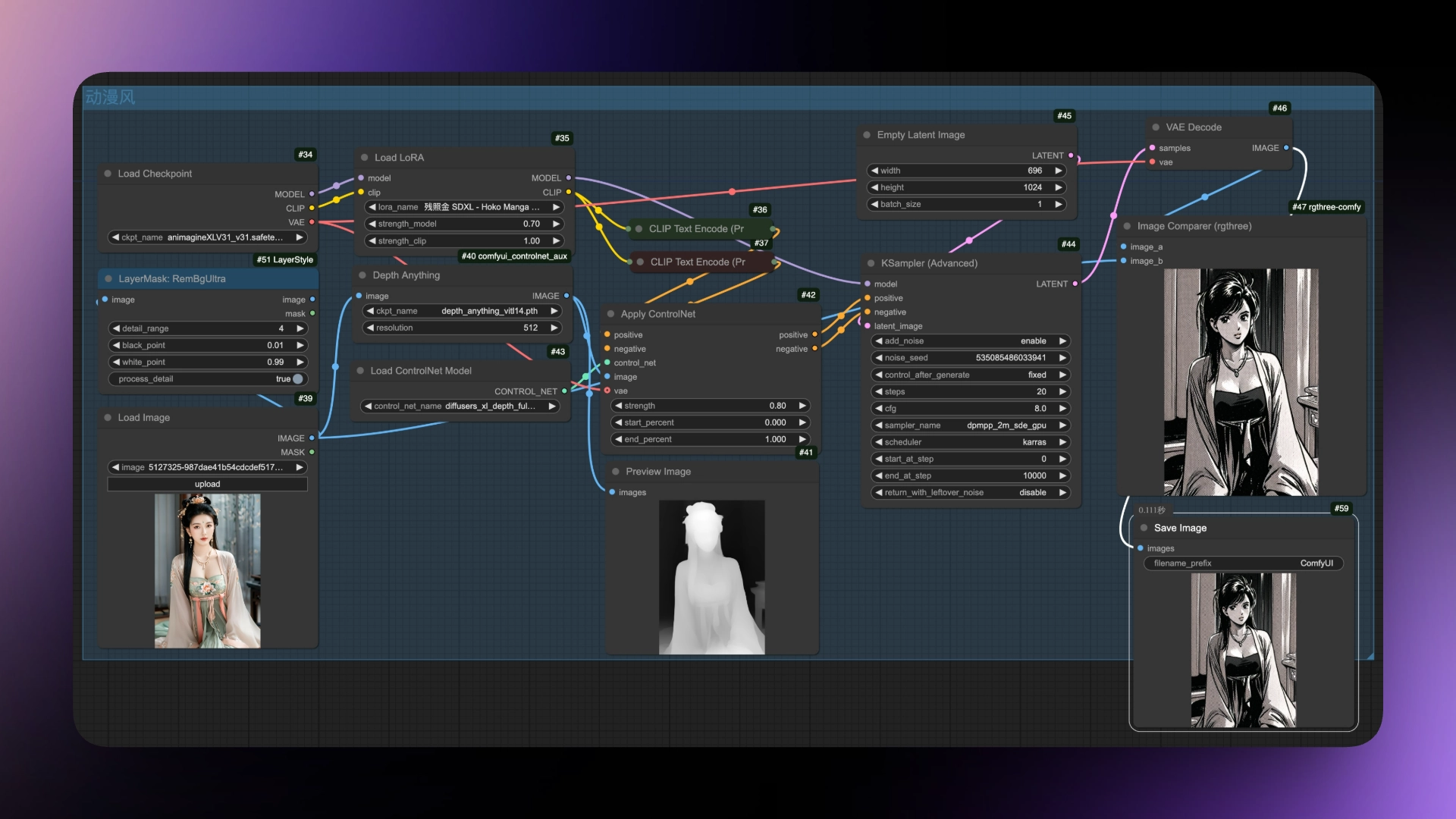Open the sampler_name dpmpp_2m_sde_gpu dropdown

(x=969, y=425)
